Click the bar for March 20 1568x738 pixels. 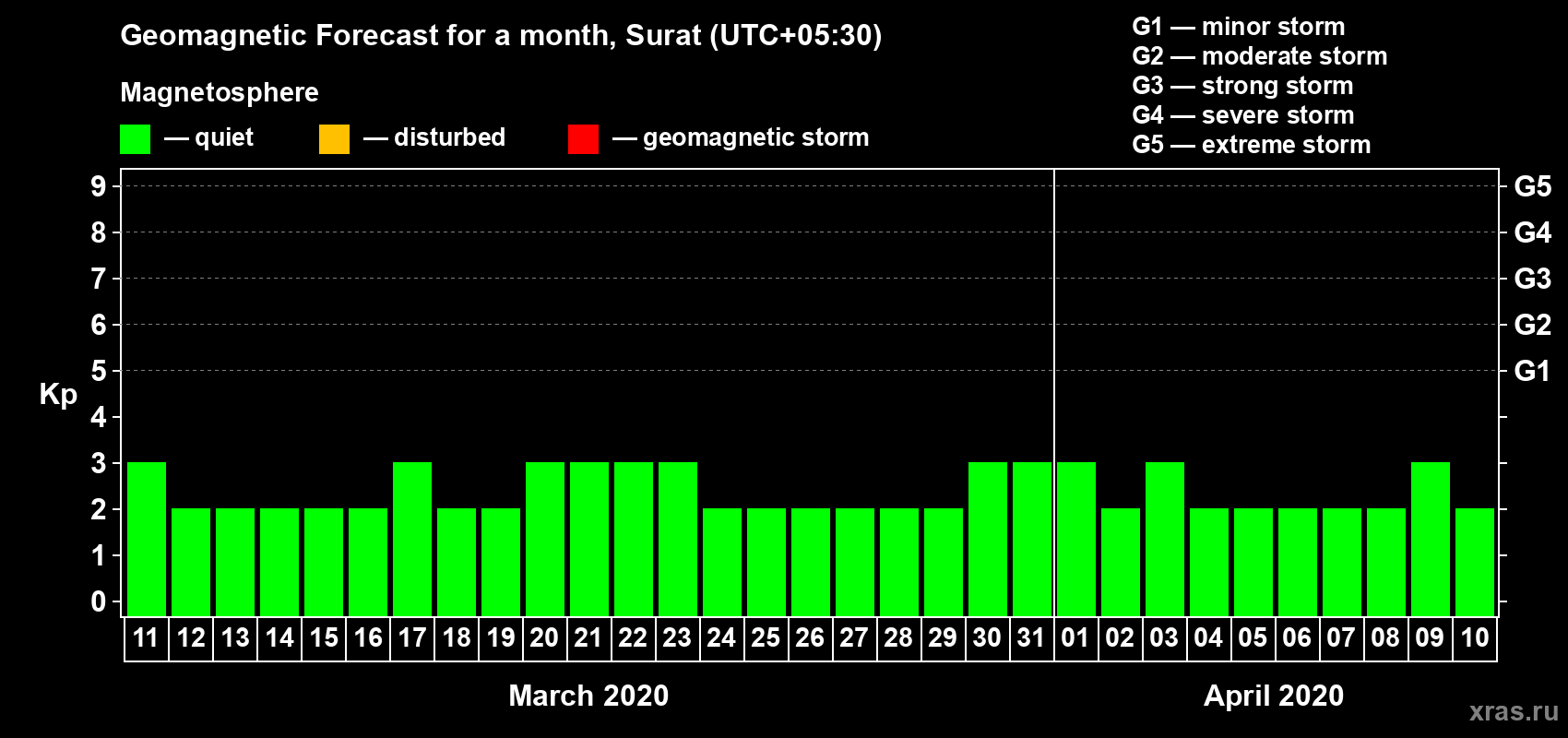coord(545,539)
